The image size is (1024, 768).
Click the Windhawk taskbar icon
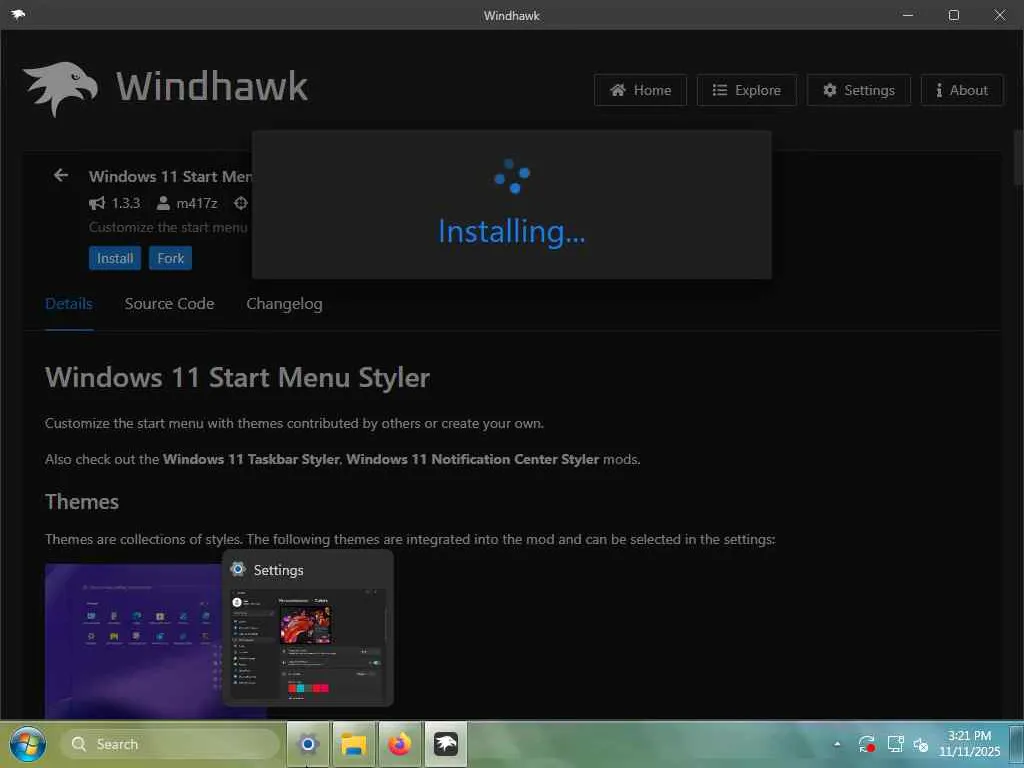446,744
